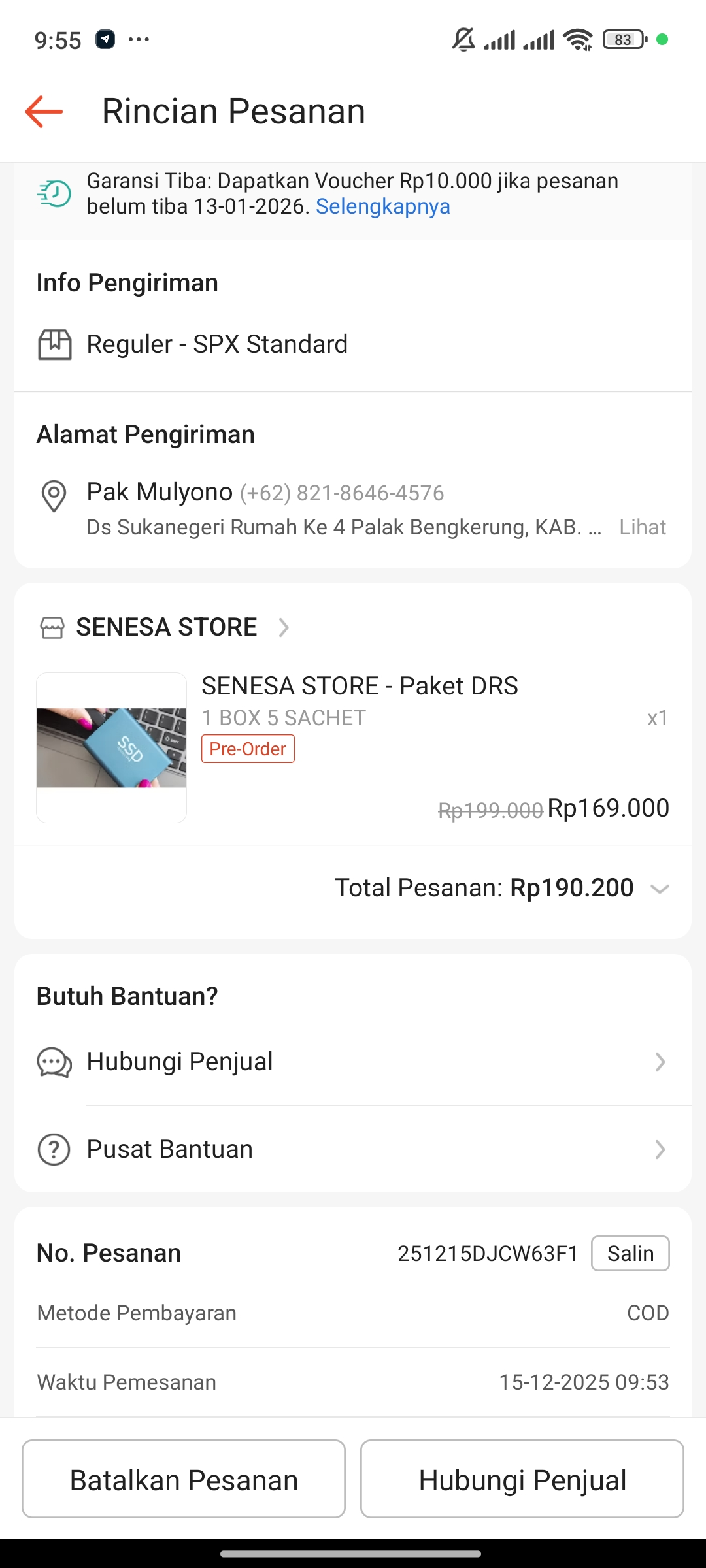Open SENESA STORE page via chevron
706x1568 pixels.
[284, 628]
